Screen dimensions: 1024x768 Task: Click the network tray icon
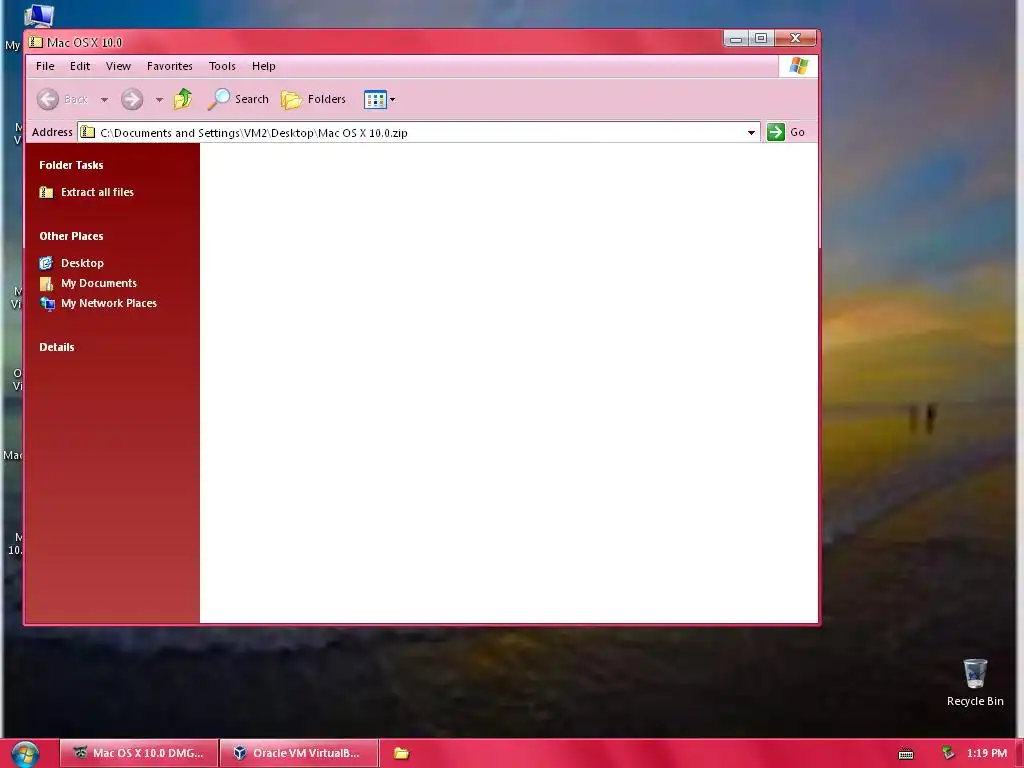[x=948, y=754]
